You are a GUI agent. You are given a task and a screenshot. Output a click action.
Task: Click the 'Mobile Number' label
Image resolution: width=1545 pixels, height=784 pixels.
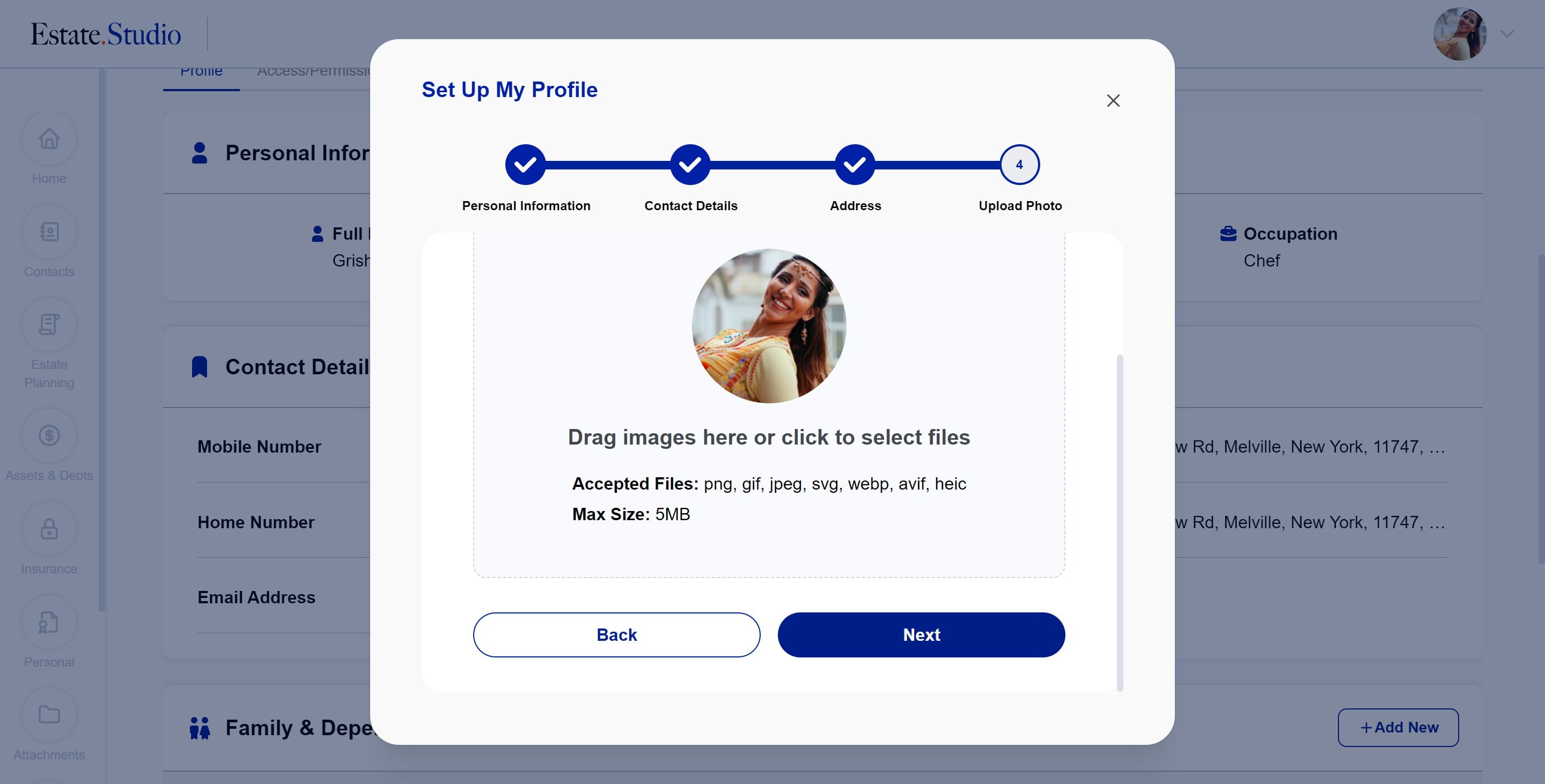(x=259, y=447)
